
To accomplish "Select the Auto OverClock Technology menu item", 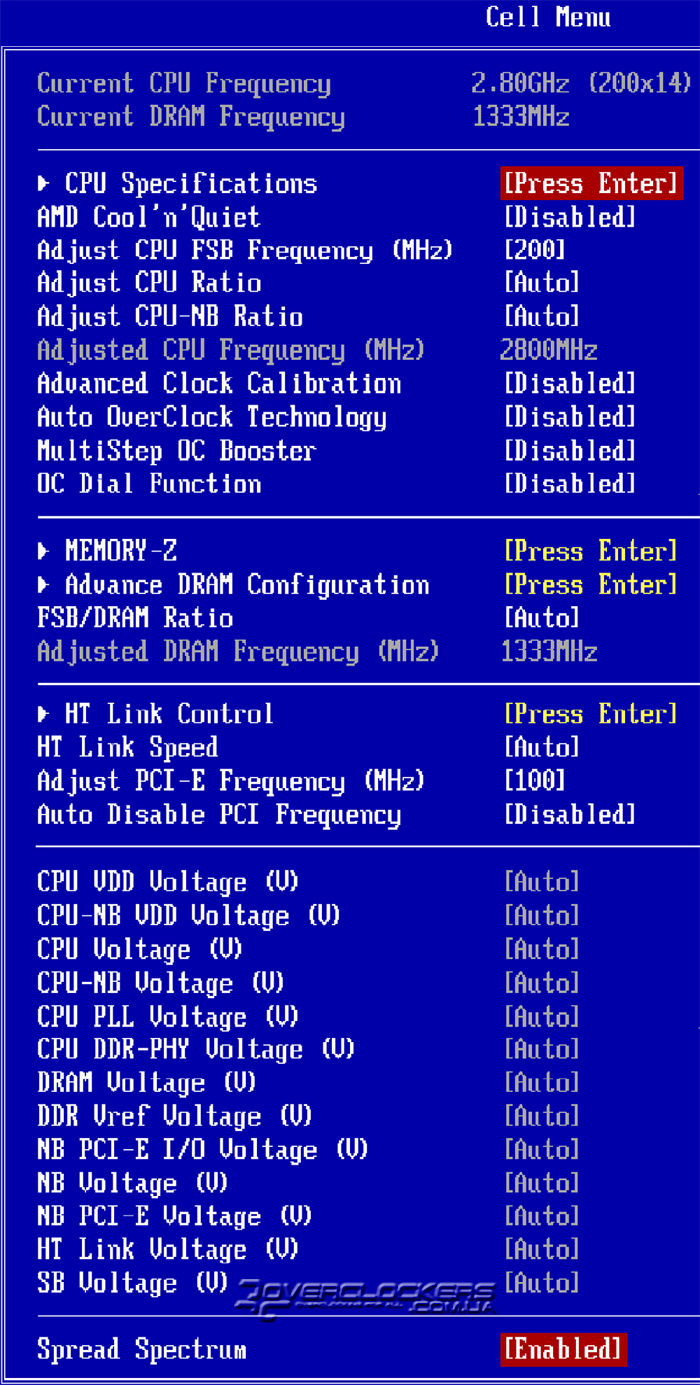I will coord(212,417).
